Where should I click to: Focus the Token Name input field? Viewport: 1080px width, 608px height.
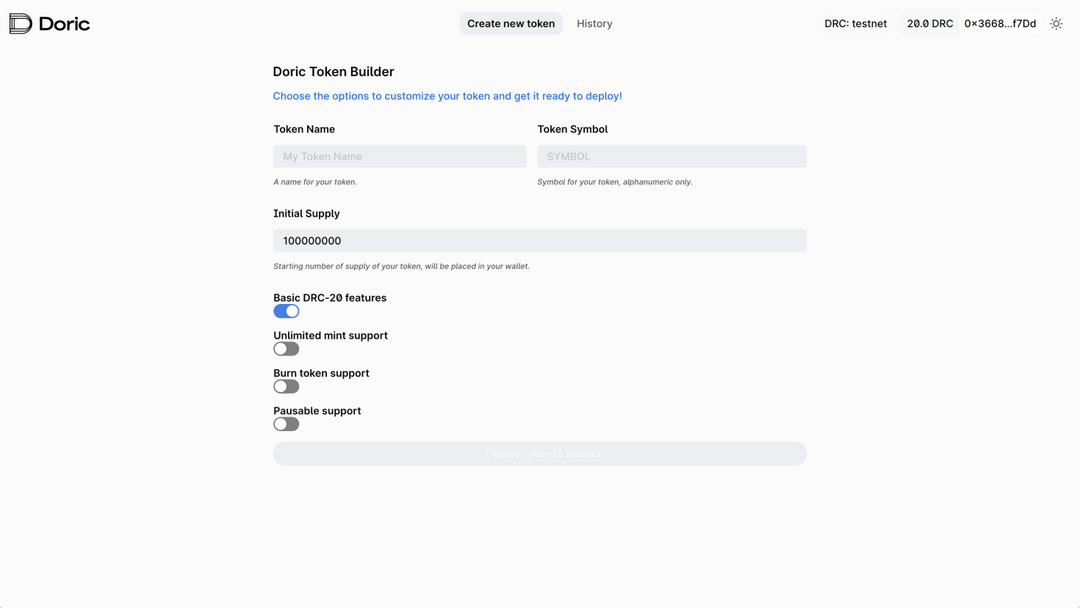point(399,157)
